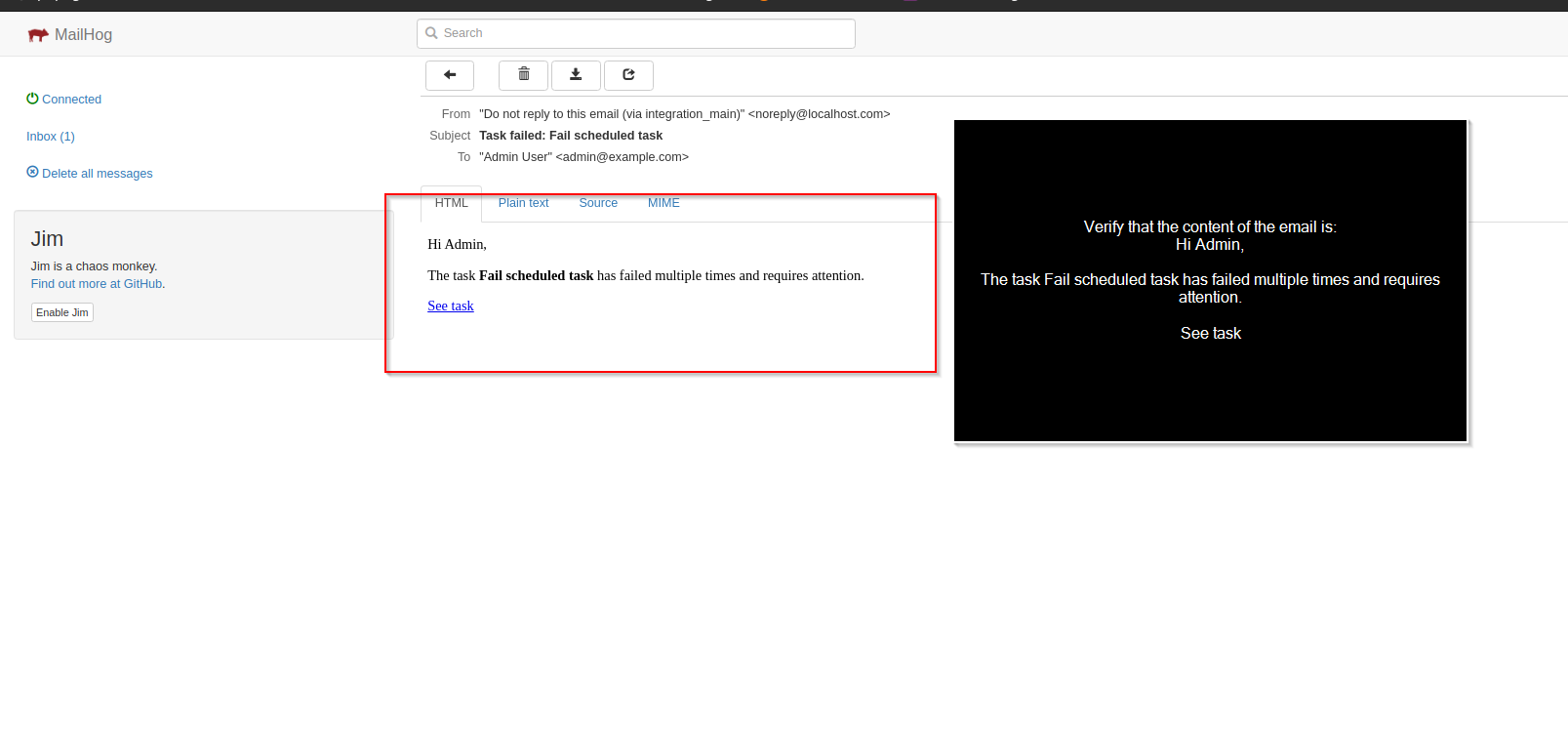Click the back arrow button
The height and width of the screenshot is (734, 1568).
(x=450, y=75)
